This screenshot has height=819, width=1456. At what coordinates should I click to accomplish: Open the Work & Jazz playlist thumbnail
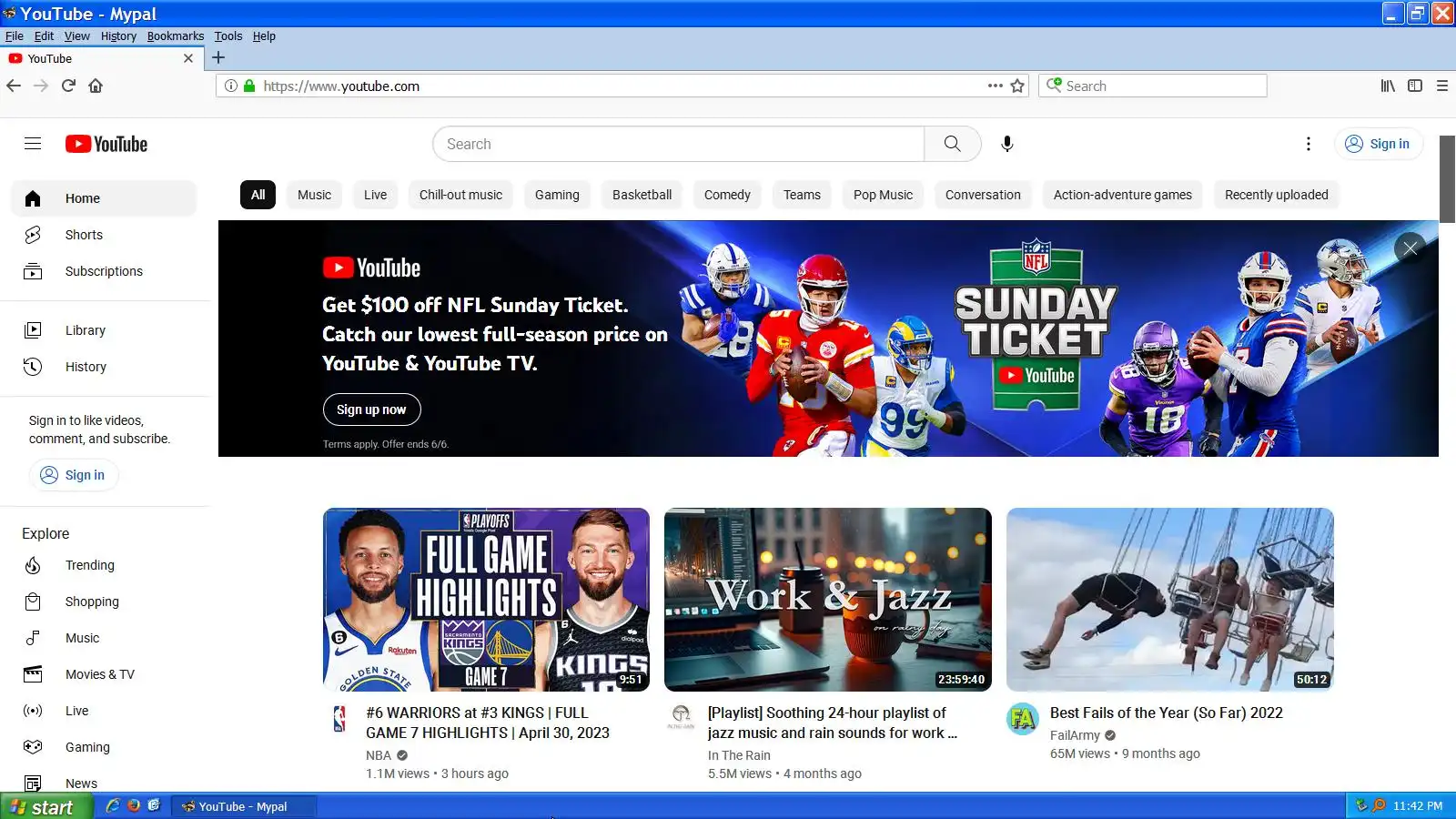click(828, 600)
